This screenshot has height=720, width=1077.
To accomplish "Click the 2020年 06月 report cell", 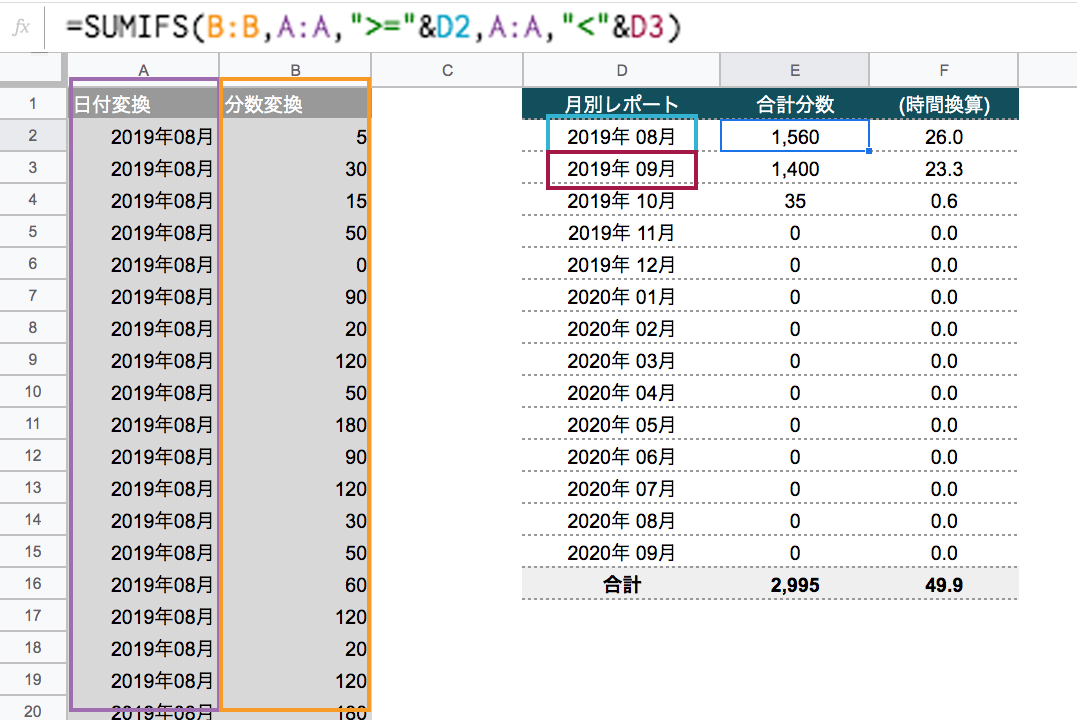I will click(x=622, y=456).
